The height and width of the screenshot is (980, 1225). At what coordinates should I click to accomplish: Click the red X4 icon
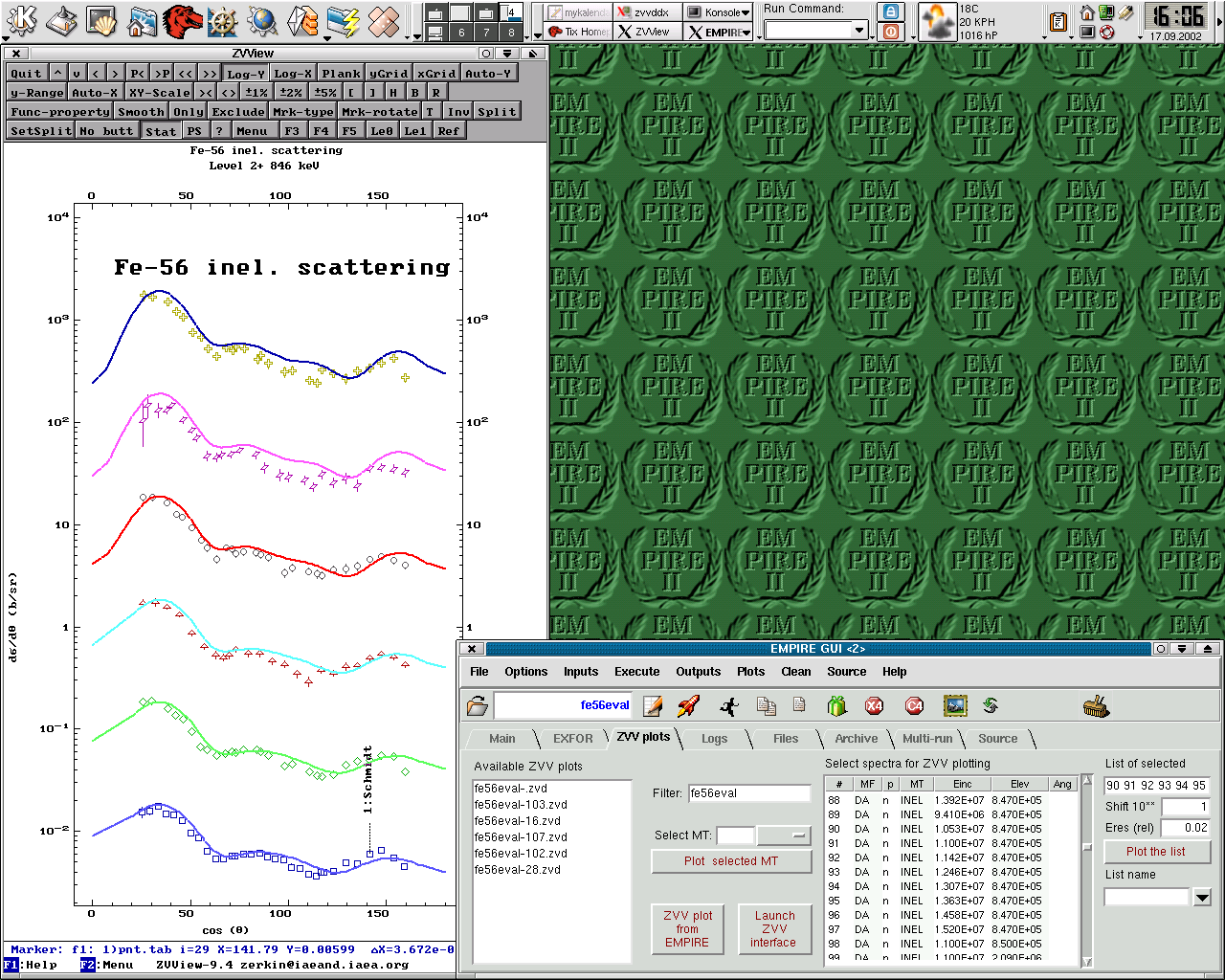pyautogui.click(x=874, y=706)
